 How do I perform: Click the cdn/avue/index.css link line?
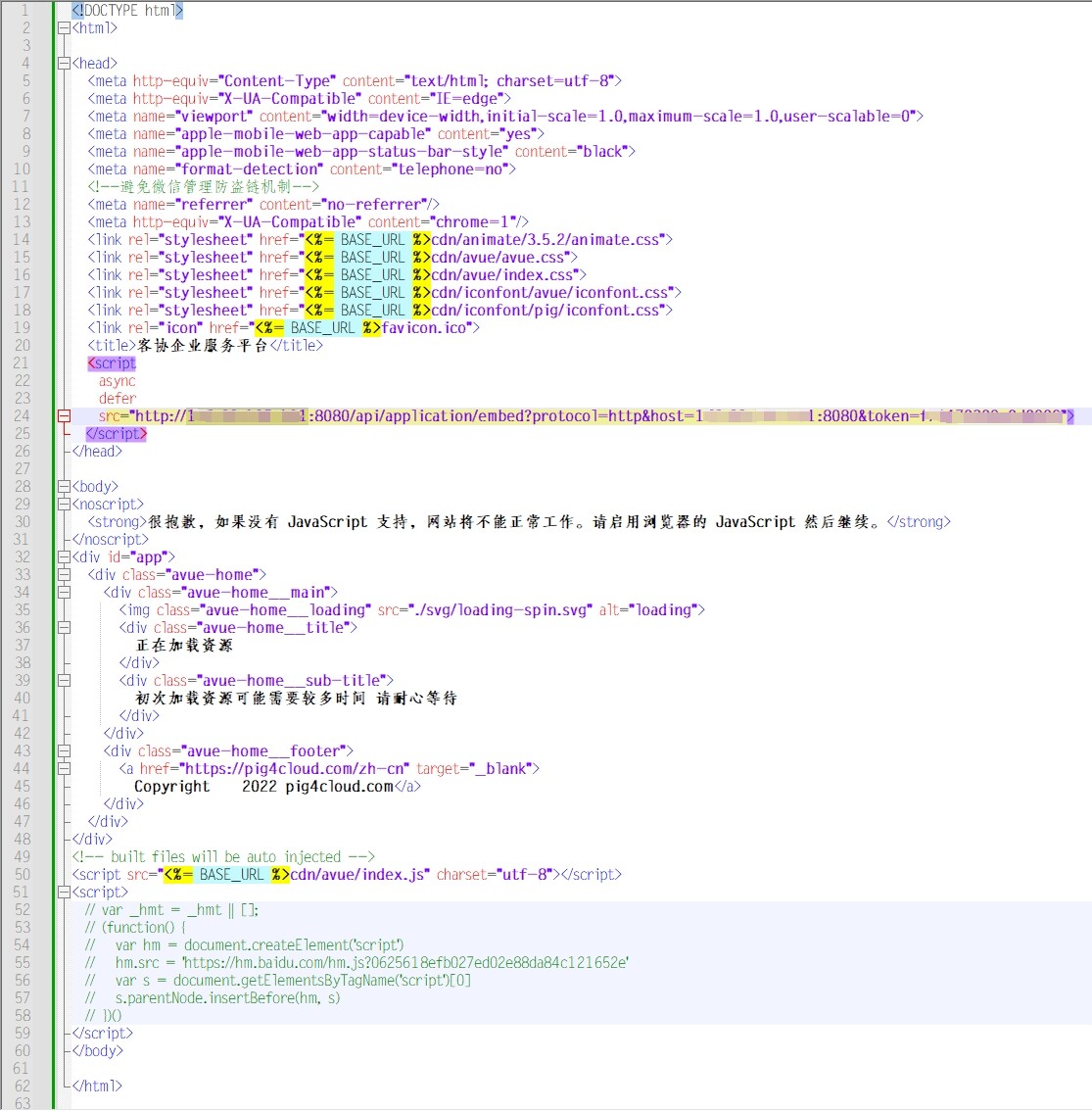pyautogui.click(x=336, y=275)
